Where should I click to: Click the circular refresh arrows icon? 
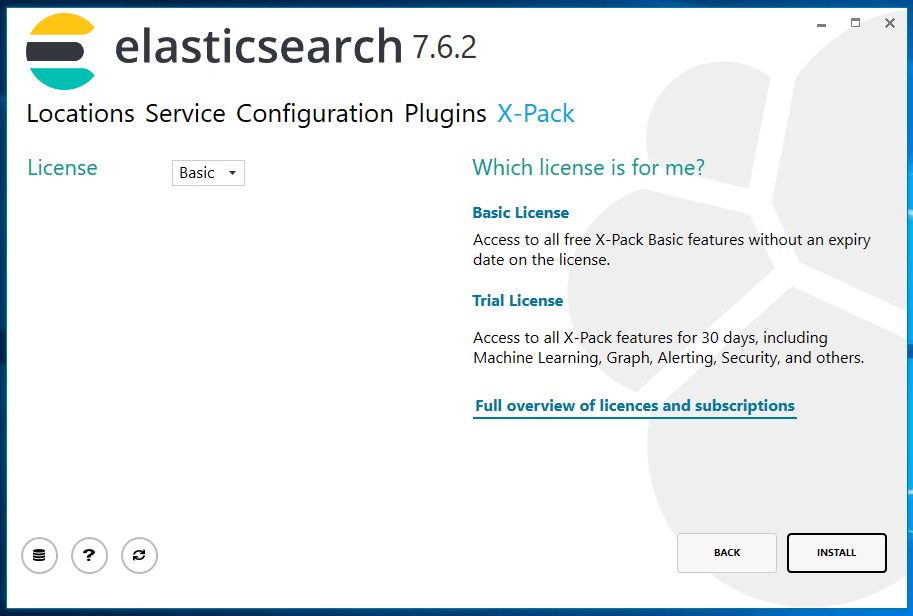click(x=139, y=555)
